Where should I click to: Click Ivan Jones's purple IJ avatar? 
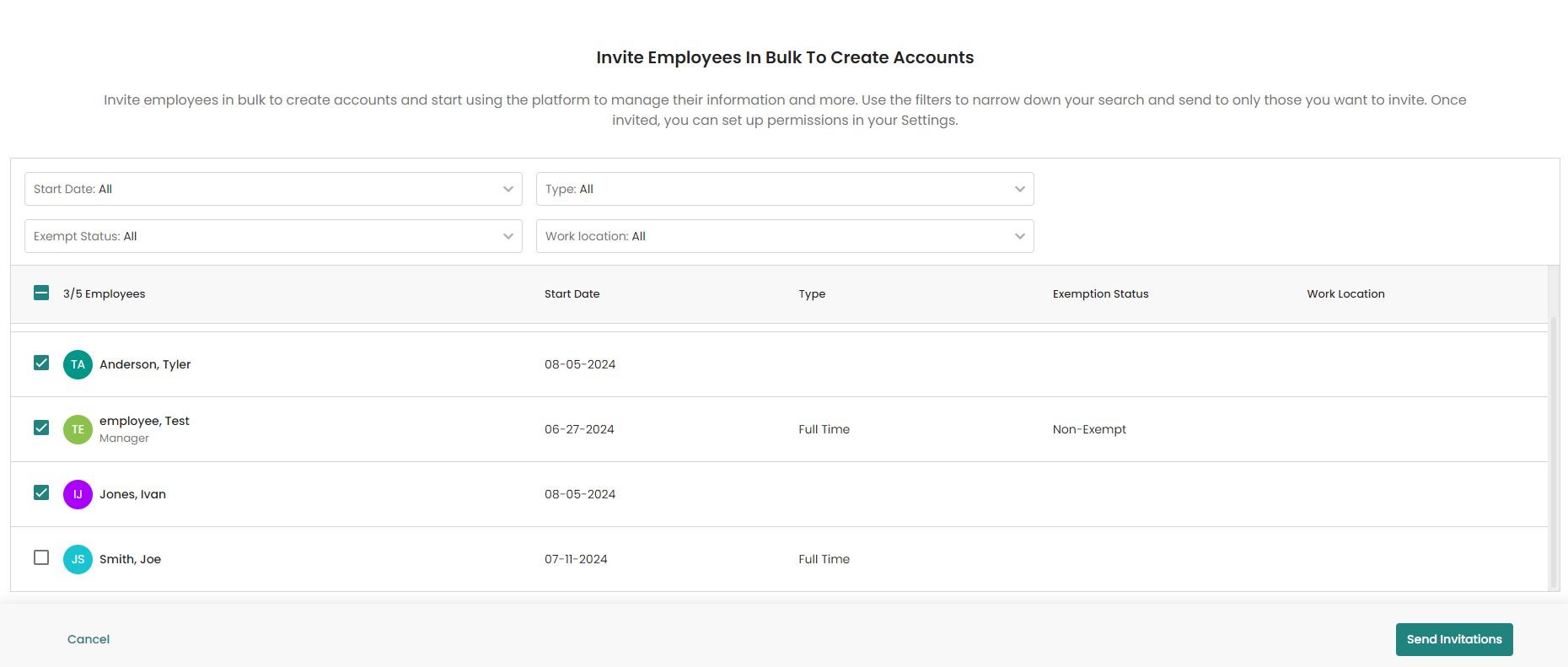(78, 494)
